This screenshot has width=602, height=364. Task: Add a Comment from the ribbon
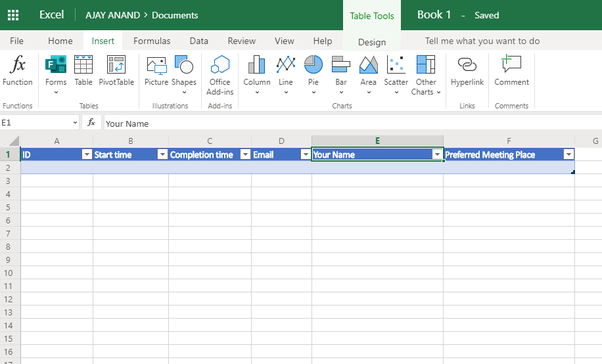511,71
